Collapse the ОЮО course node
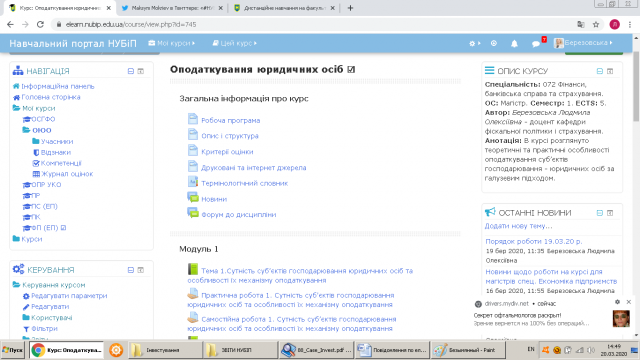The width and height of the screenshot is (640, 360). click(42, 130)
